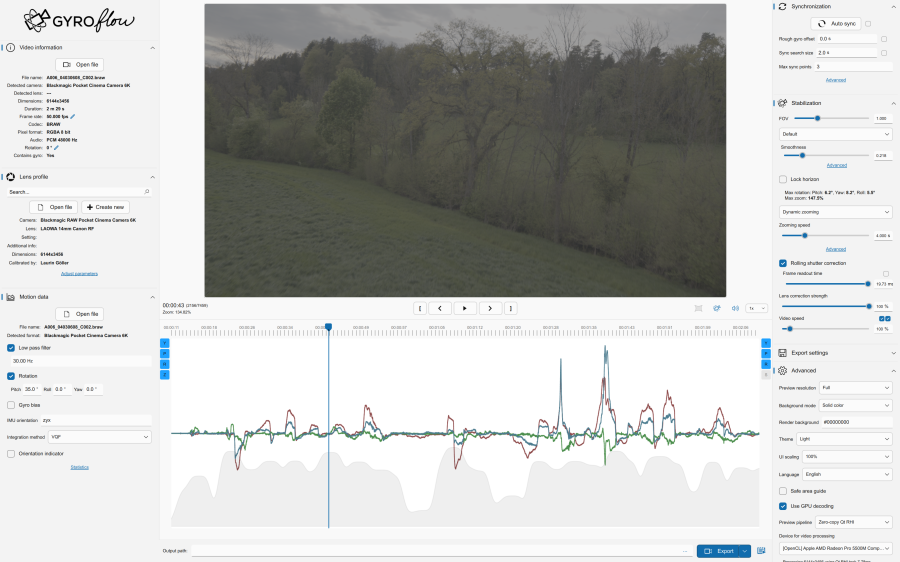Go to the previous frame
The height and width of the screenshot is (562, 900).
(x=440, y=308)
